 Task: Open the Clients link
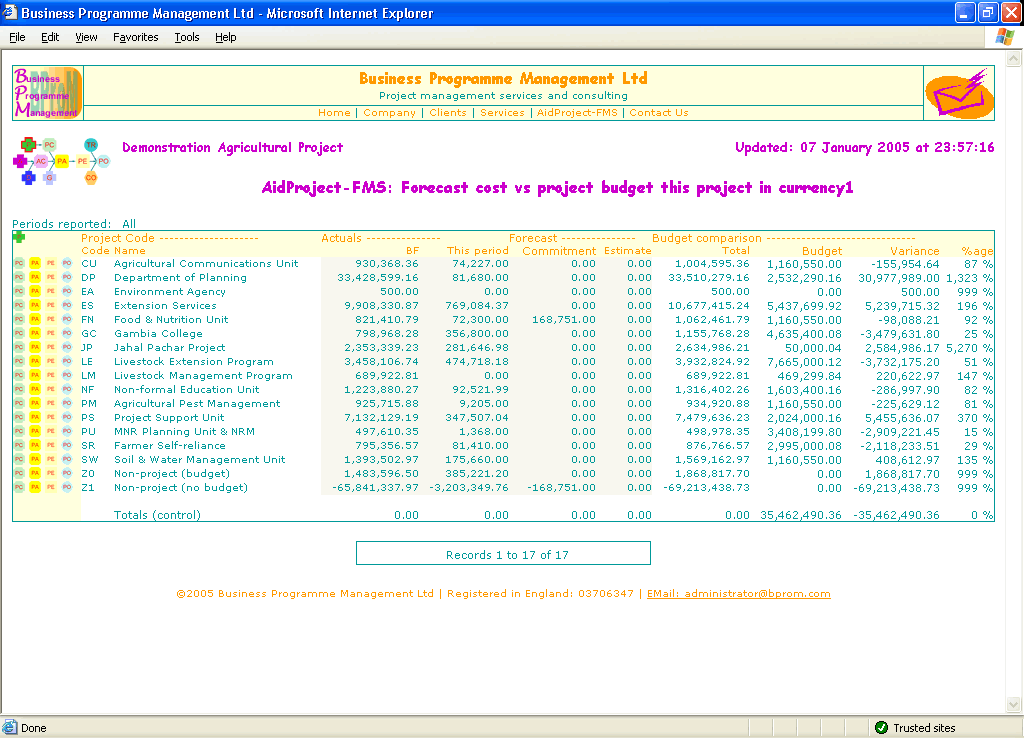(448, 112)
